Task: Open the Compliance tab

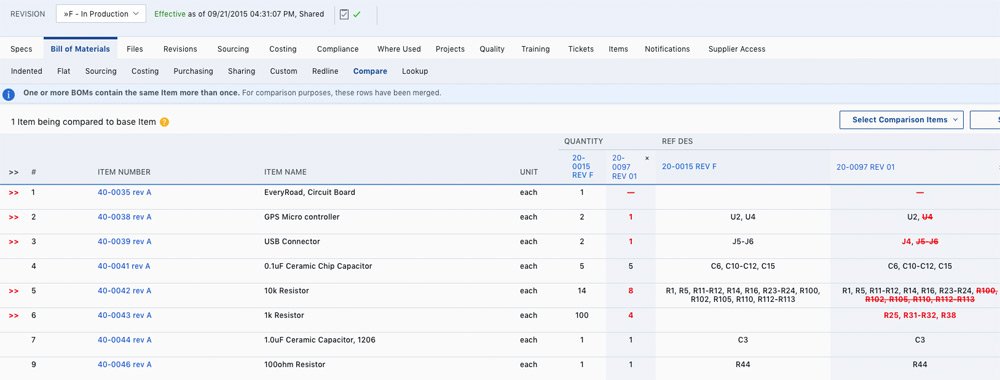Action: click(x=337, y=49)
